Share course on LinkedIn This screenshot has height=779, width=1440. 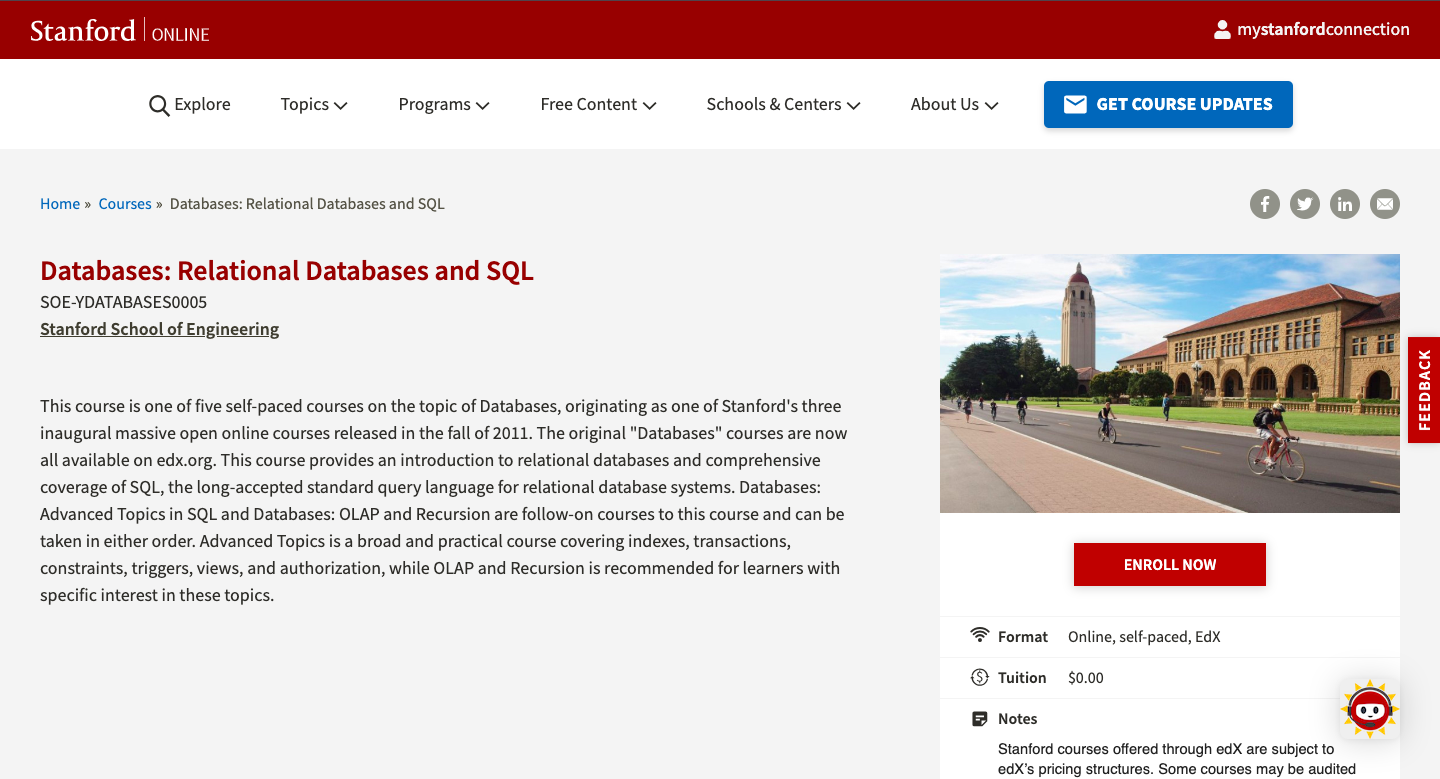click(1345, 204)
